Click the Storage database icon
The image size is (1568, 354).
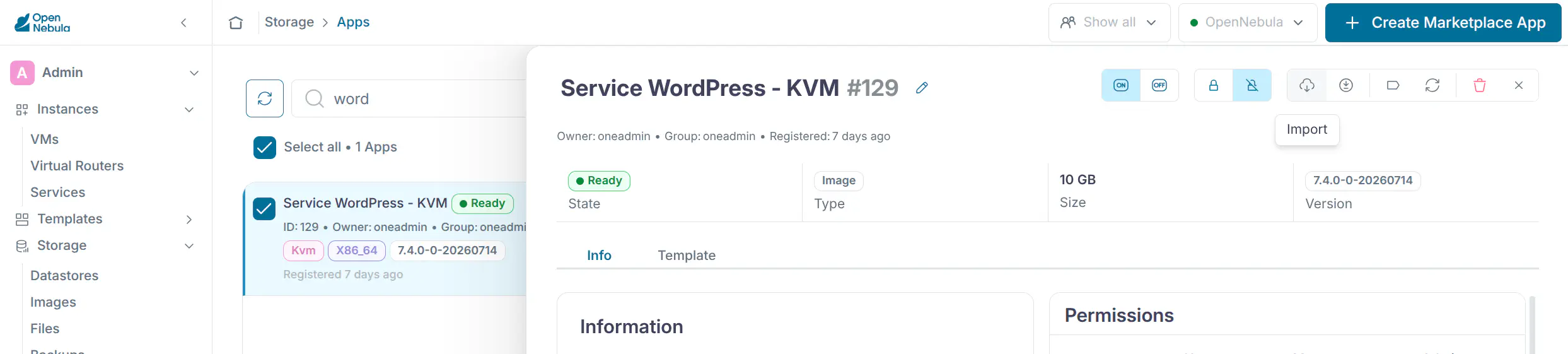[x=22, y=246]
